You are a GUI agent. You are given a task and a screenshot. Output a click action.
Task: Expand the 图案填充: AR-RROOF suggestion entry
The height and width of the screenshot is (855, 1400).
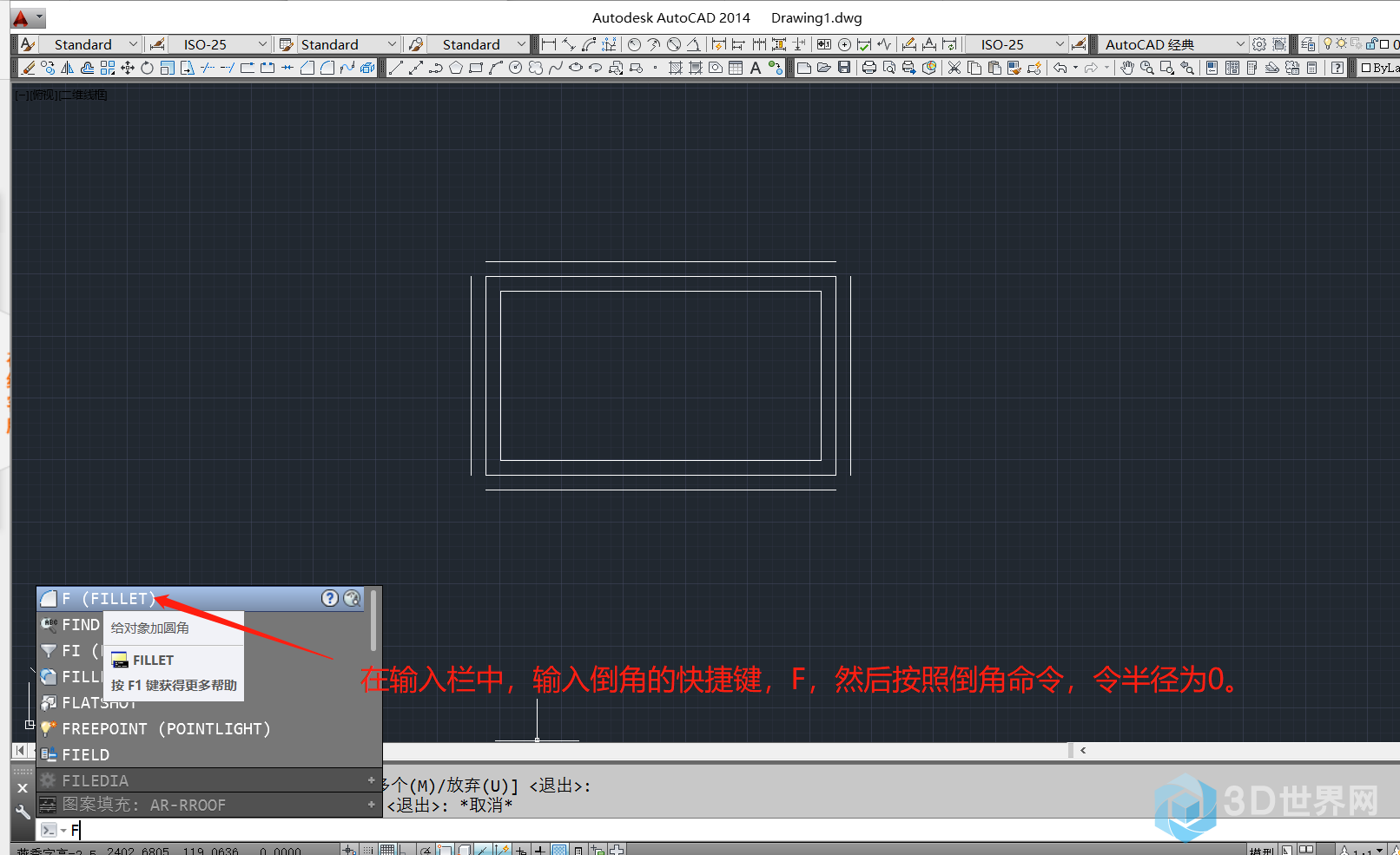(x=371, y=805)
